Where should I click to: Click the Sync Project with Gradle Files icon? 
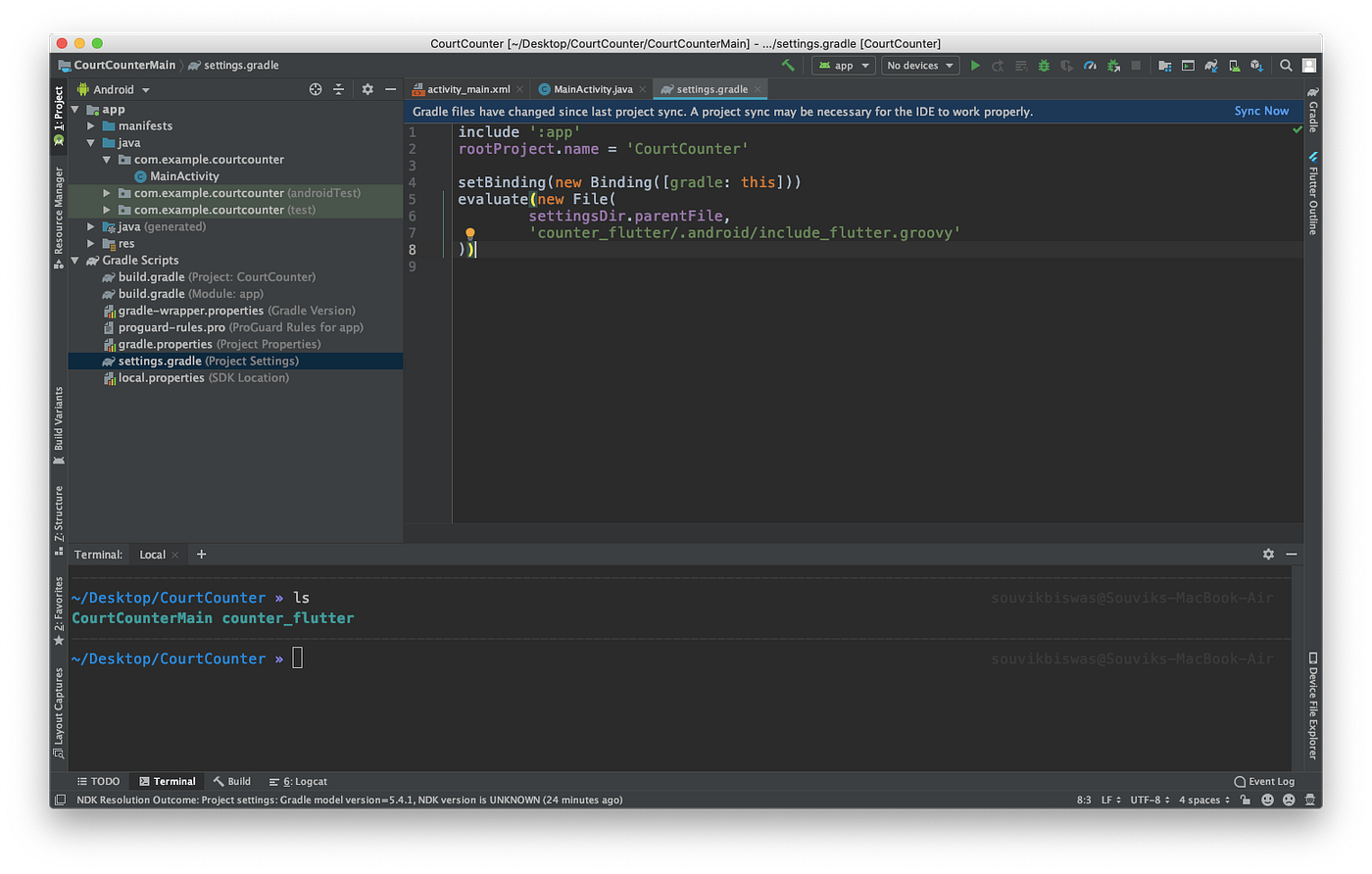point(1211,66)
